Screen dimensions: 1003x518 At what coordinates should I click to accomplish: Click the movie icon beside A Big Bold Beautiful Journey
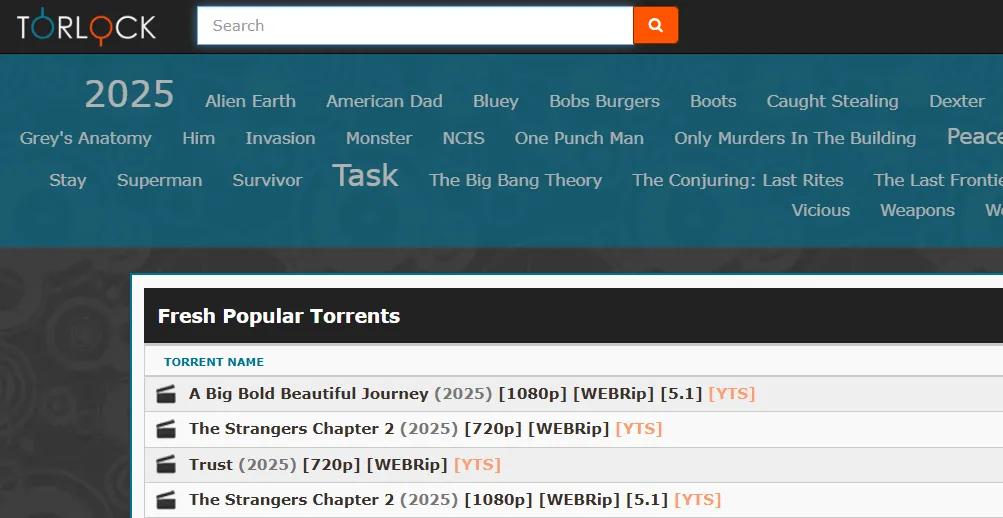tap(166, 394)
